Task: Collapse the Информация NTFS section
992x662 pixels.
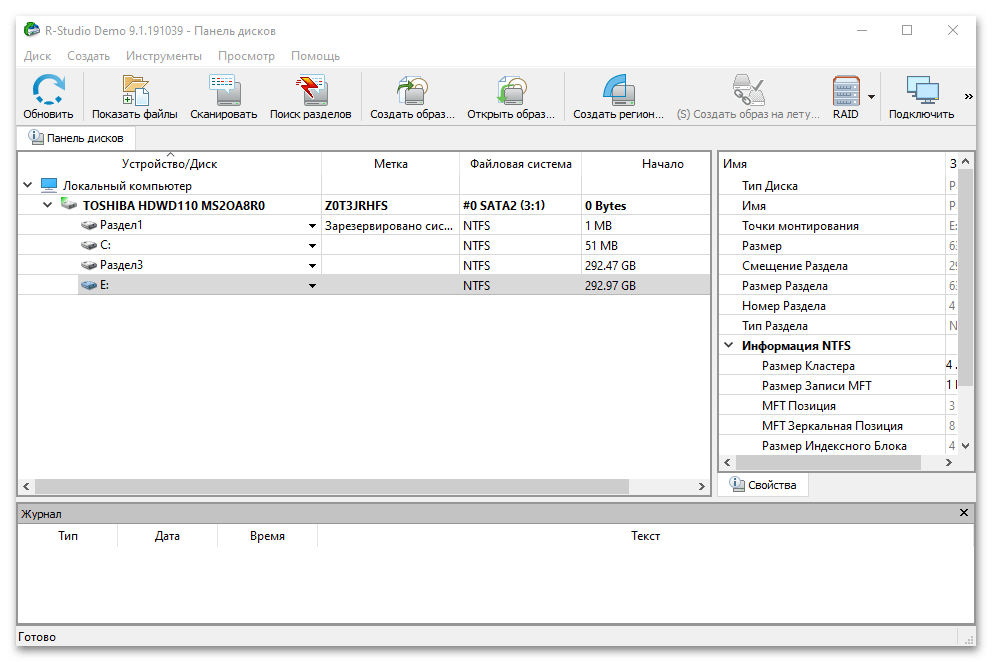Action: (728, 346)
